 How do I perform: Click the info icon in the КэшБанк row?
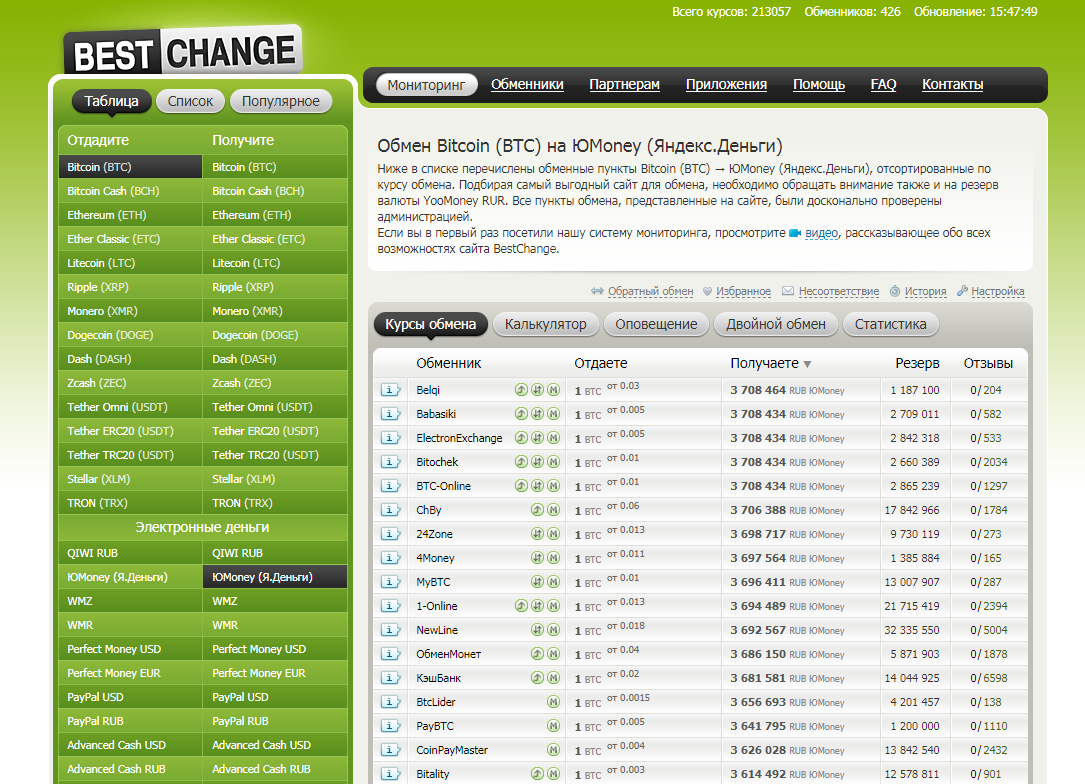tap(390, 678)
